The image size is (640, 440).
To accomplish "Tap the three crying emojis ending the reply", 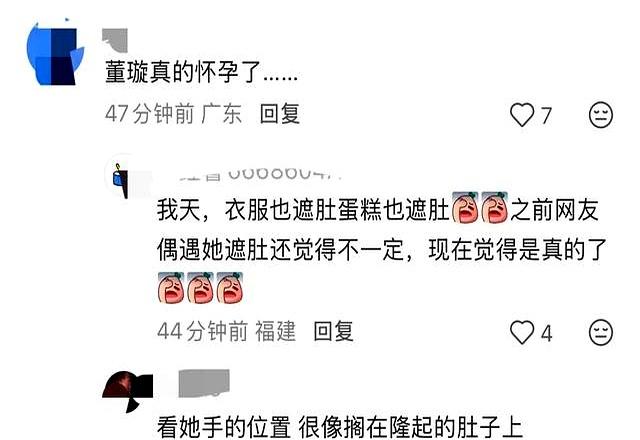I will pyautogui.click(x=200, y=287).
